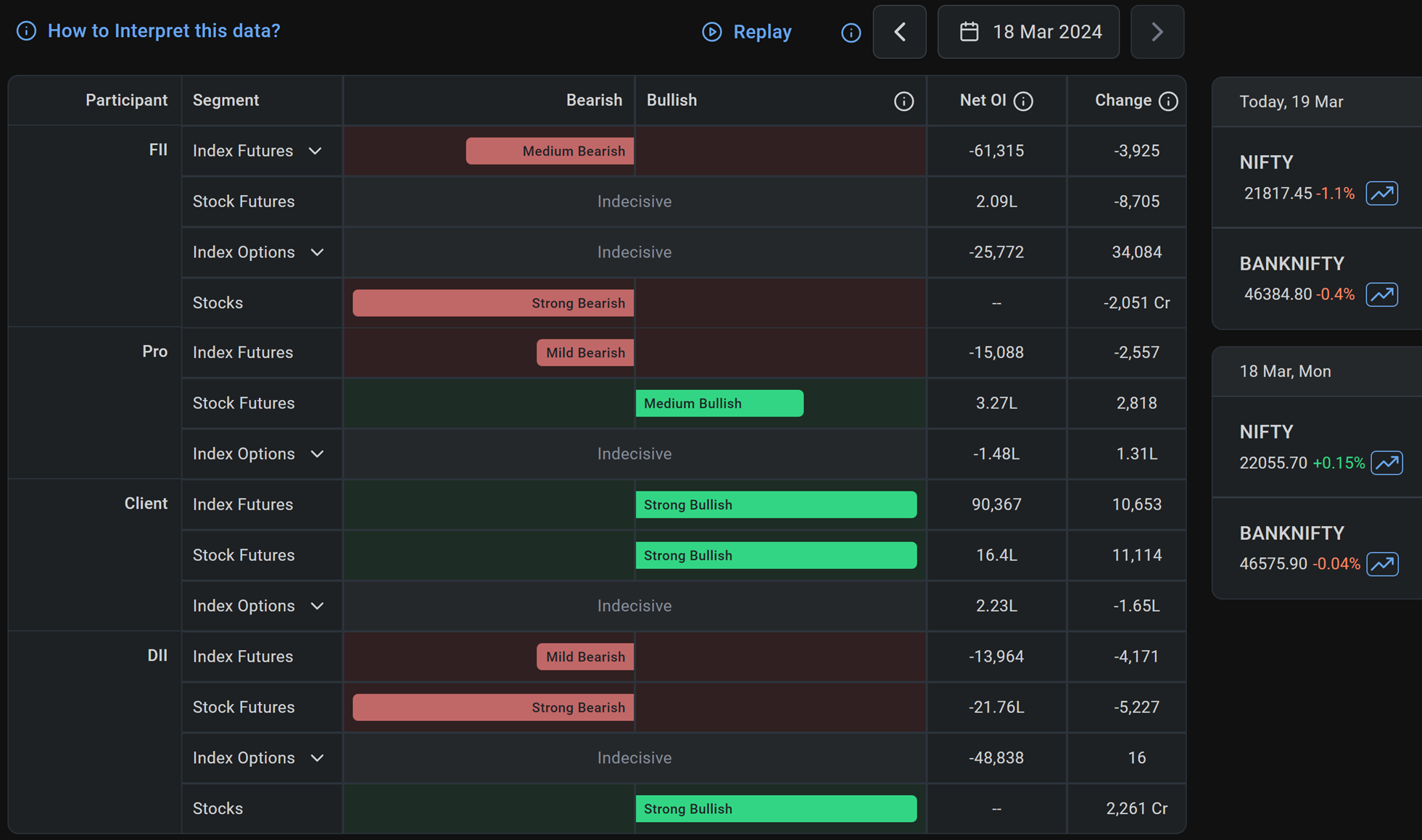This screenshot has width=1422, height=840.
Task: Go to previous date with left arrow
Action: (x=899, y=32)
